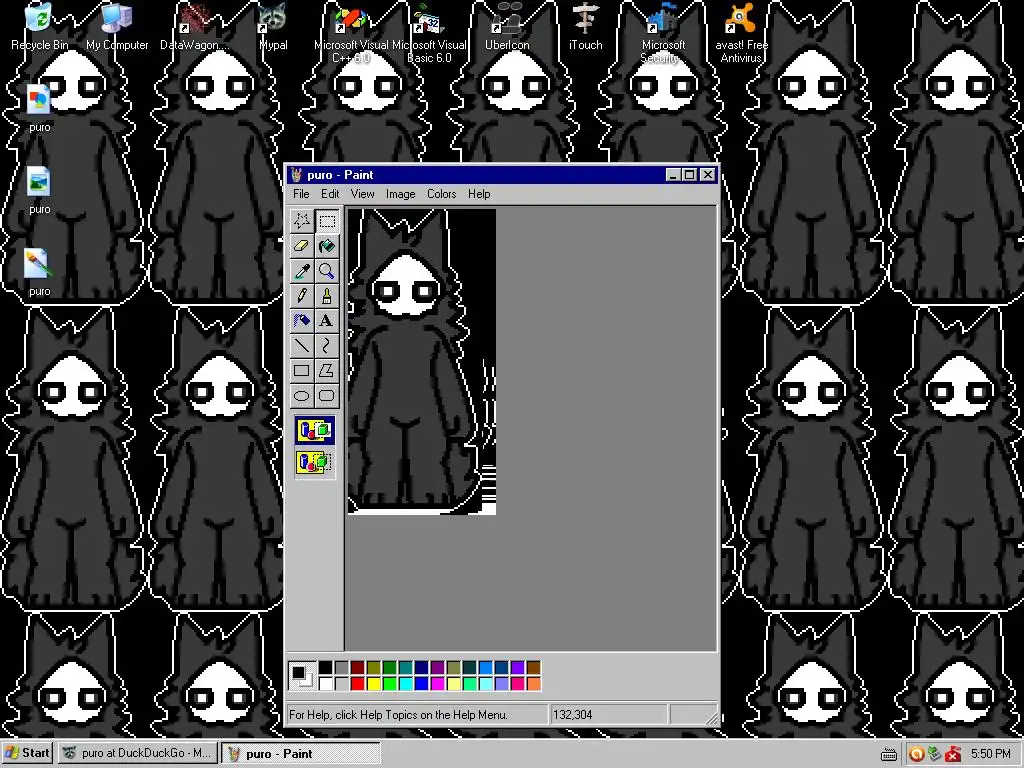Open the Edit menu
The height and width of the screenshot is (768, 1024).
[330, 194]
